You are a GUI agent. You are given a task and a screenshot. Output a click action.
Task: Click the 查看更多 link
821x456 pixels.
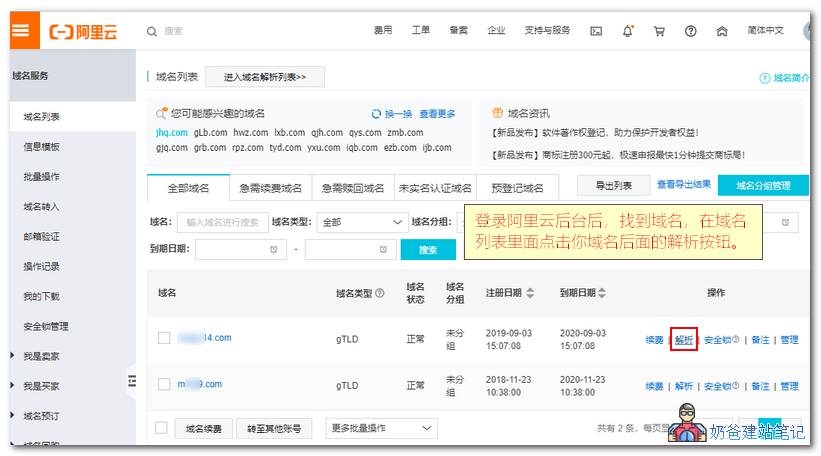point(437,114)
